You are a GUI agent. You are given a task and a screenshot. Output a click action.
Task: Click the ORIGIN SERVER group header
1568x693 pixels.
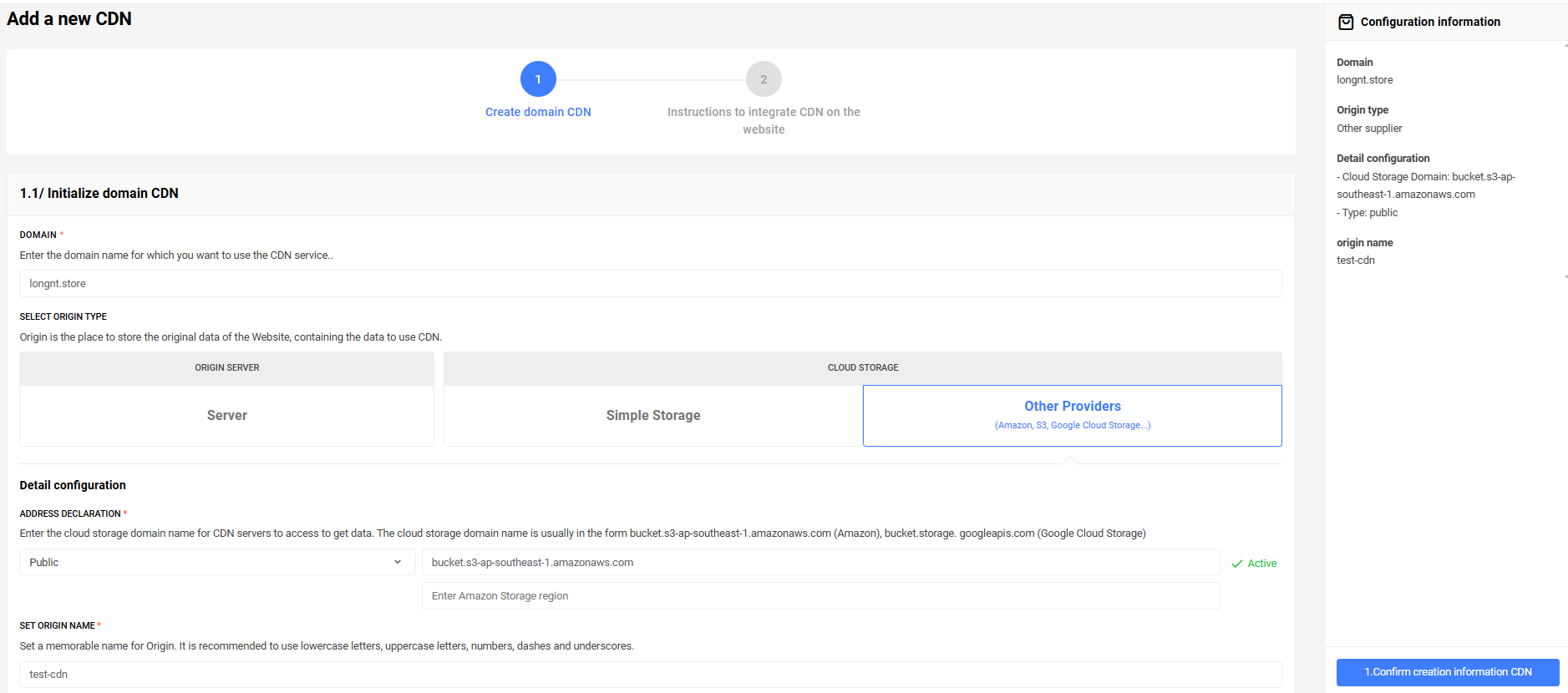[x=226, y=368]
